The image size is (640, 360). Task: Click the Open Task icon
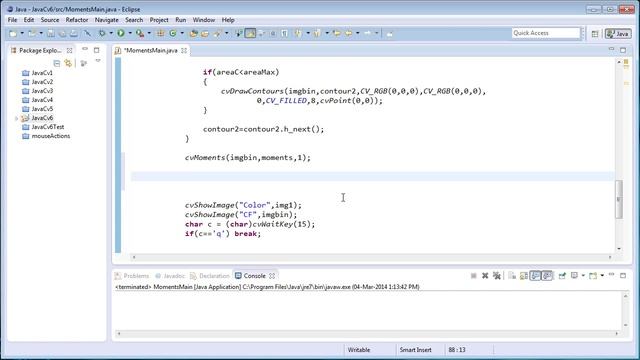pyautogui.click(x=204, y=33)
